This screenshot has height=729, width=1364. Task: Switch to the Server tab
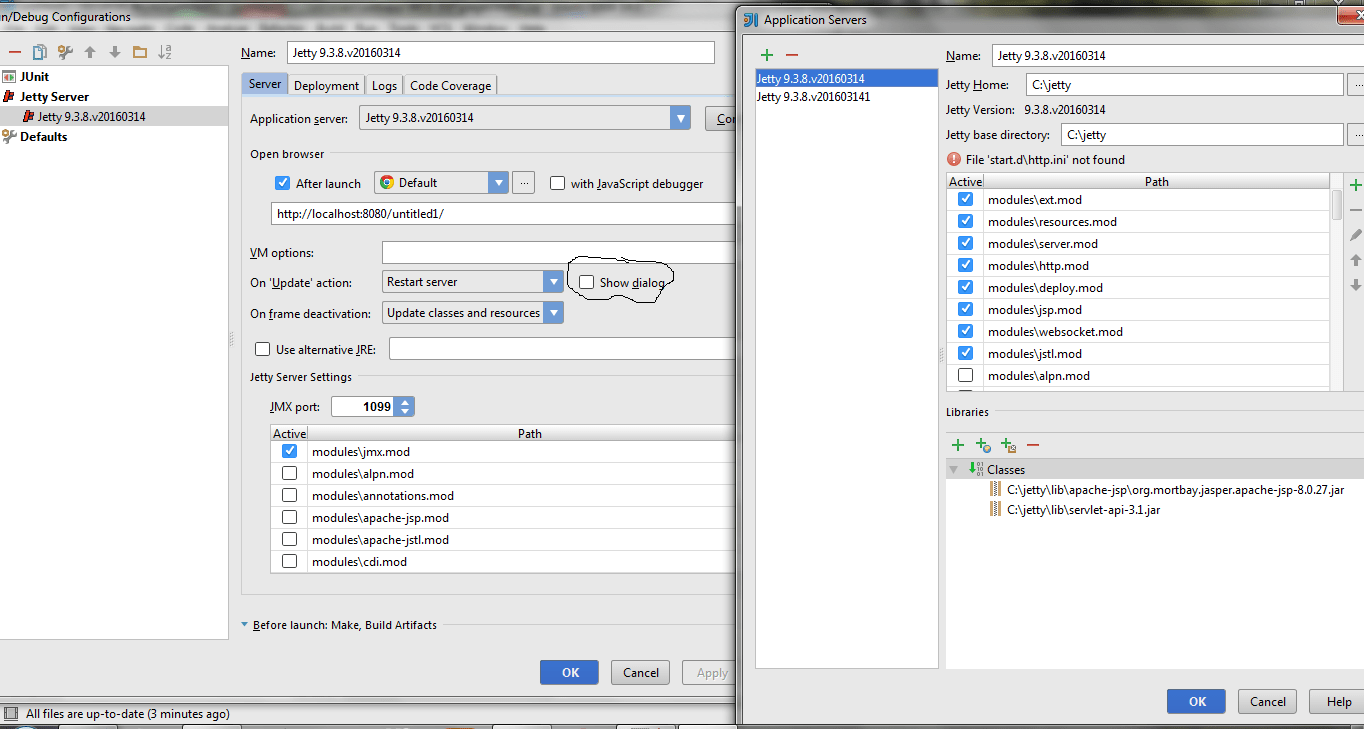265,85
